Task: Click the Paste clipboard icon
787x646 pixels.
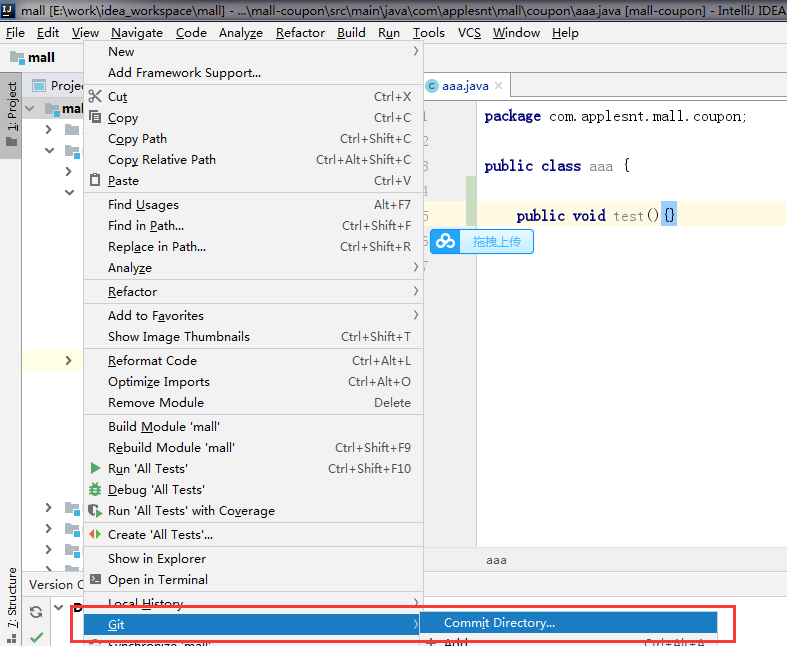Action: tap(95, 180)
